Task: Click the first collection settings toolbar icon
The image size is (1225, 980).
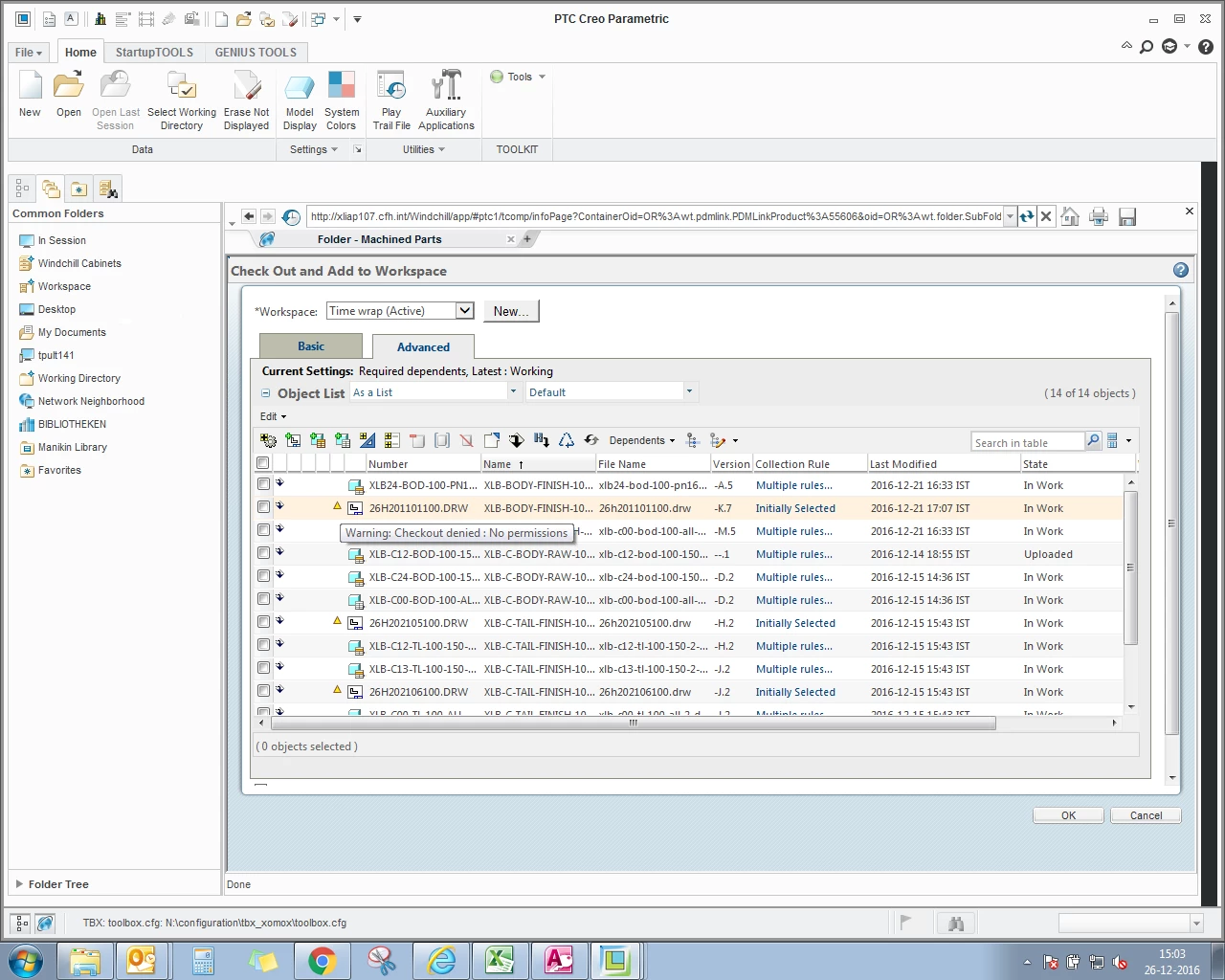Action: (x=268, y=440)
